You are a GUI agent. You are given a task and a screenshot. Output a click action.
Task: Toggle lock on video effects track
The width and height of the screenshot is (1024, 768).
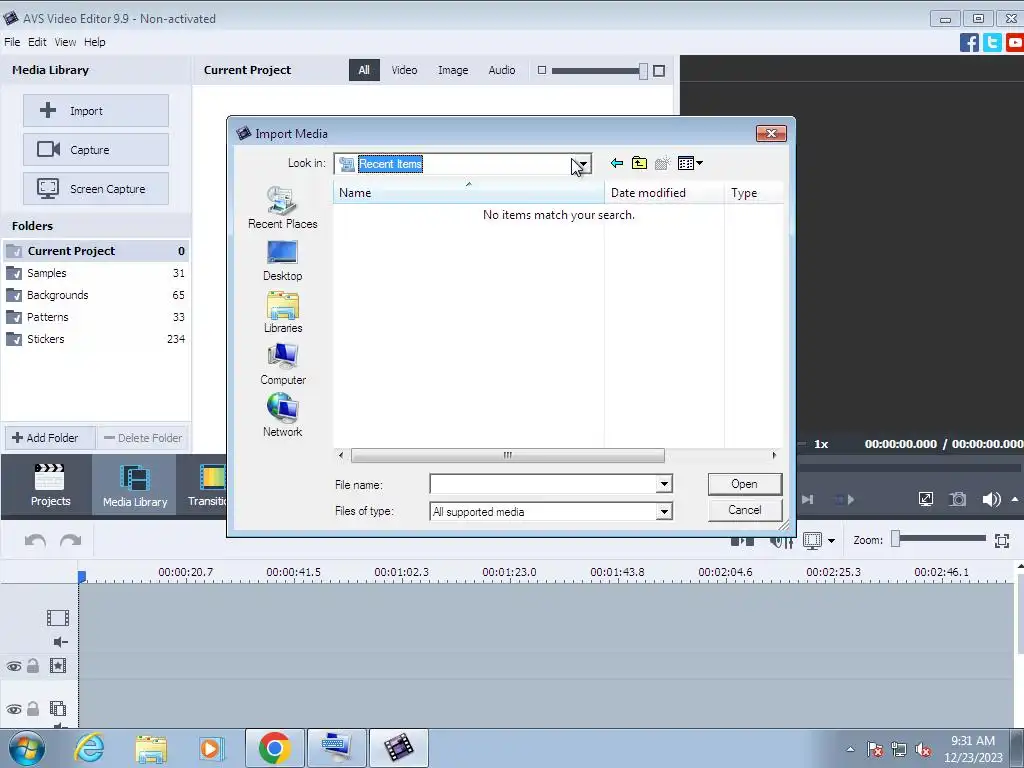(x=33, y=666)
